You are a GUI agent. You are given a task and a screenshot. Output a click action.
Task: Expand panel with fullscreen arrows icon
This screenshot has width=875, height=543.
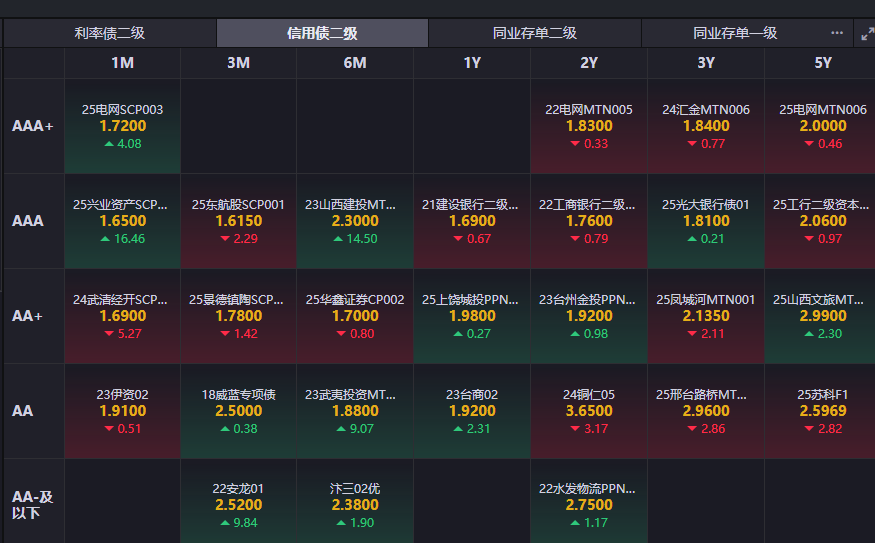pos(867,33)
